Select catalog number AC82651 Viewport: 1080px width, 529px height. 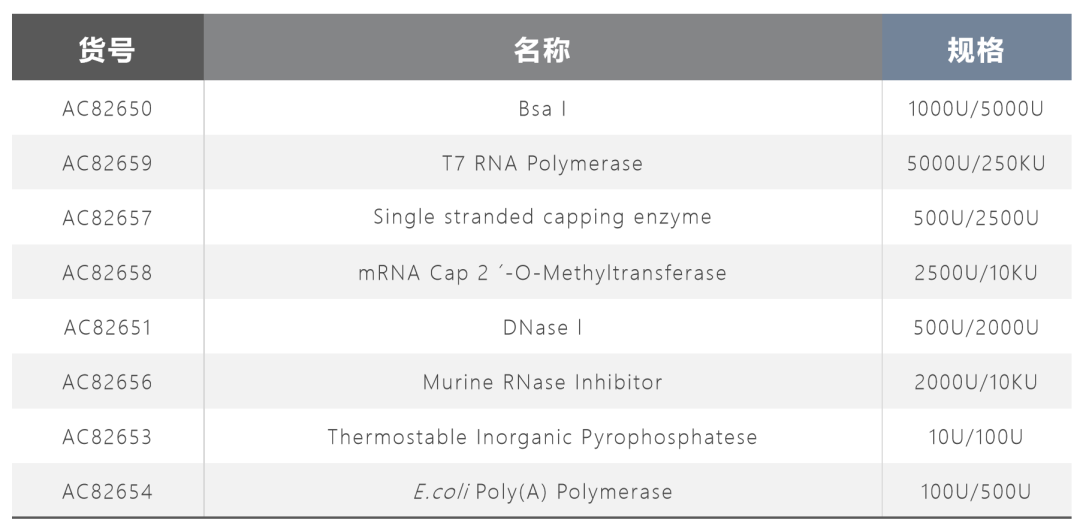(107, 327)
